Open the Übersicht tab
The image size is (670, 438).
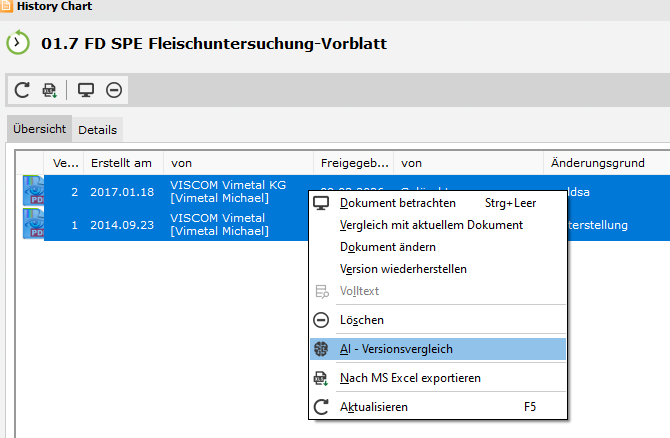coord(39,129)
